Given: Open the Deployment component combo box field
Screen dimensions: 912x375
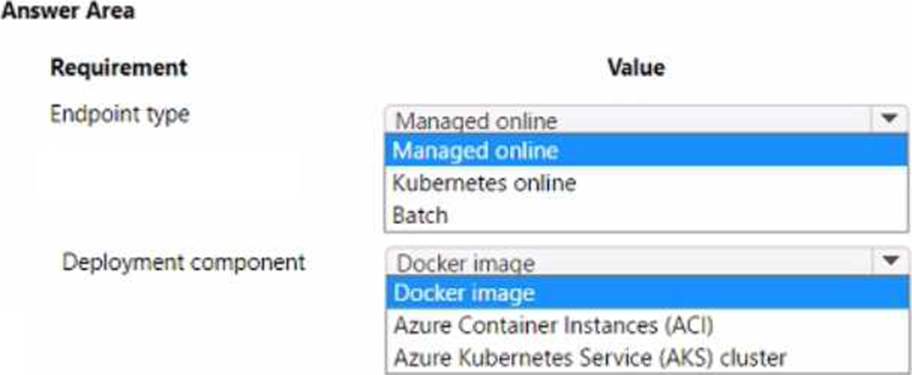Looking at the screenshot, I should (x=646, y=262).
